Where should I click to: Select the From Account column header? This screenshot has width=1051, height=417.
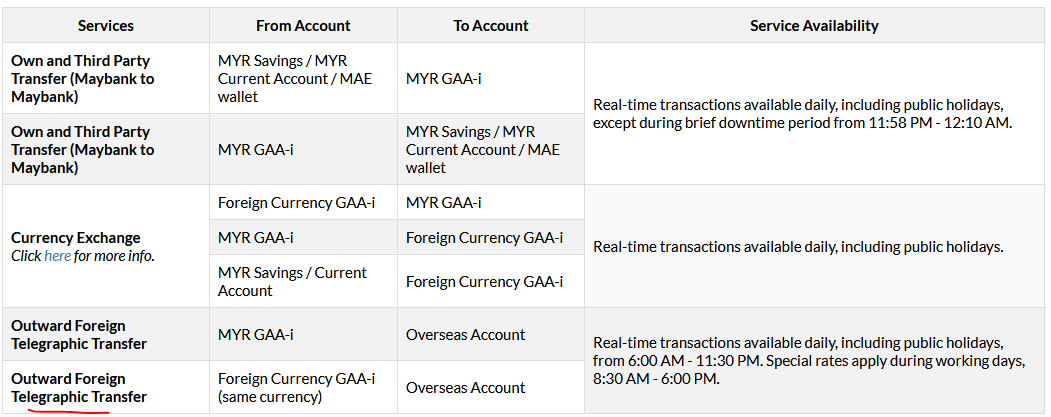(x=302, y=25)
